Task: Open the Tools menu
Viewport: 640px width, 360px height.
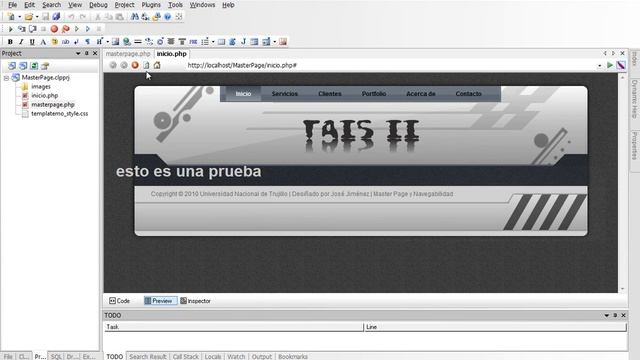Action: coord(176,5)
